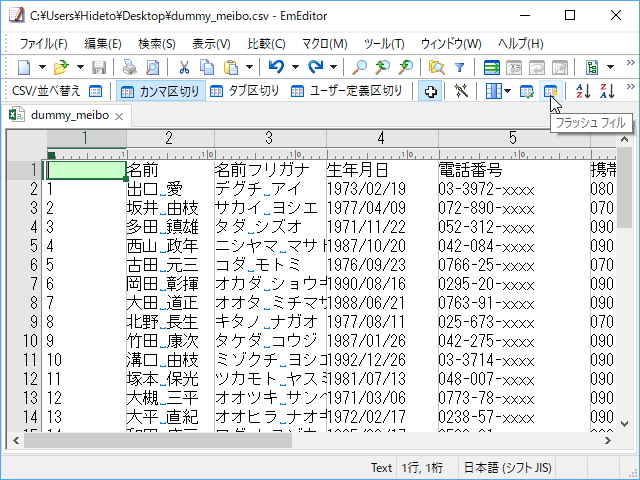Click column 4 header
640x480 pixels.
[x=382, y=138]
